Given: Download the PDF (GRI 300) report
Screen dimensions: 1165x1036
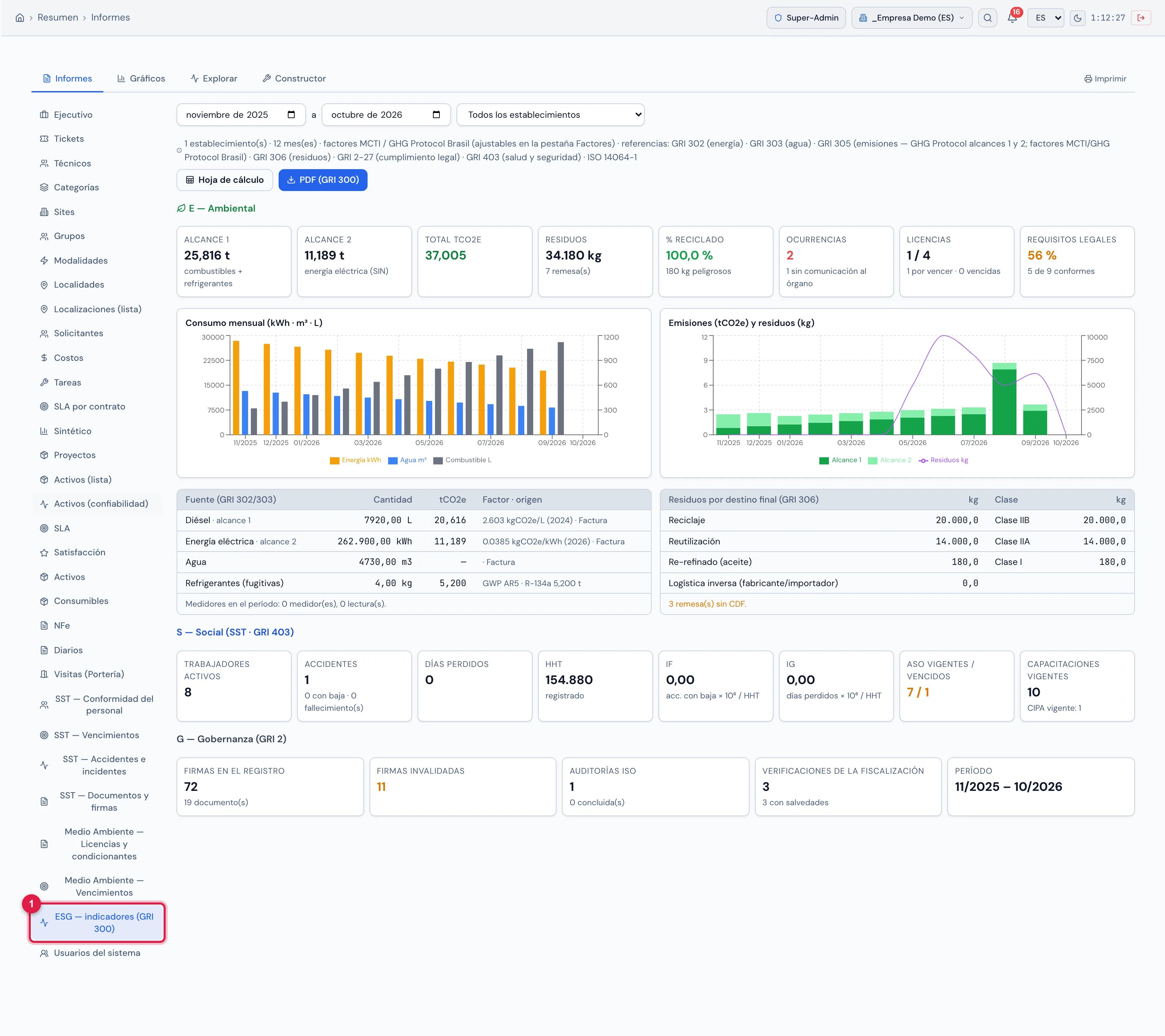Looking at the screenshot, I should (323, 180).
